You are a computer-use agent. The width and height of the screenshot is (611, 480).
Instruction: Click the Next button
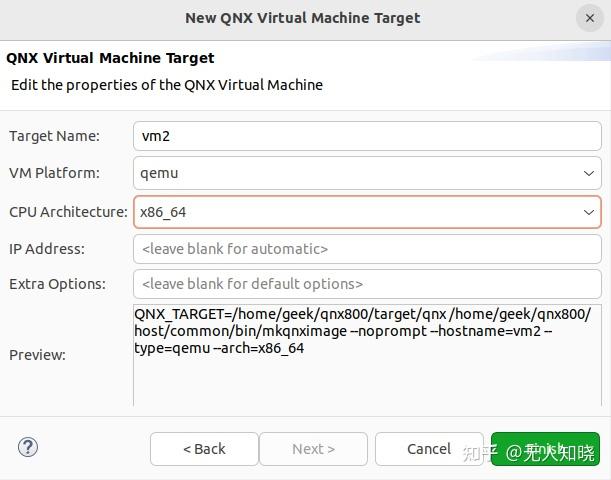tap(313, 449)
